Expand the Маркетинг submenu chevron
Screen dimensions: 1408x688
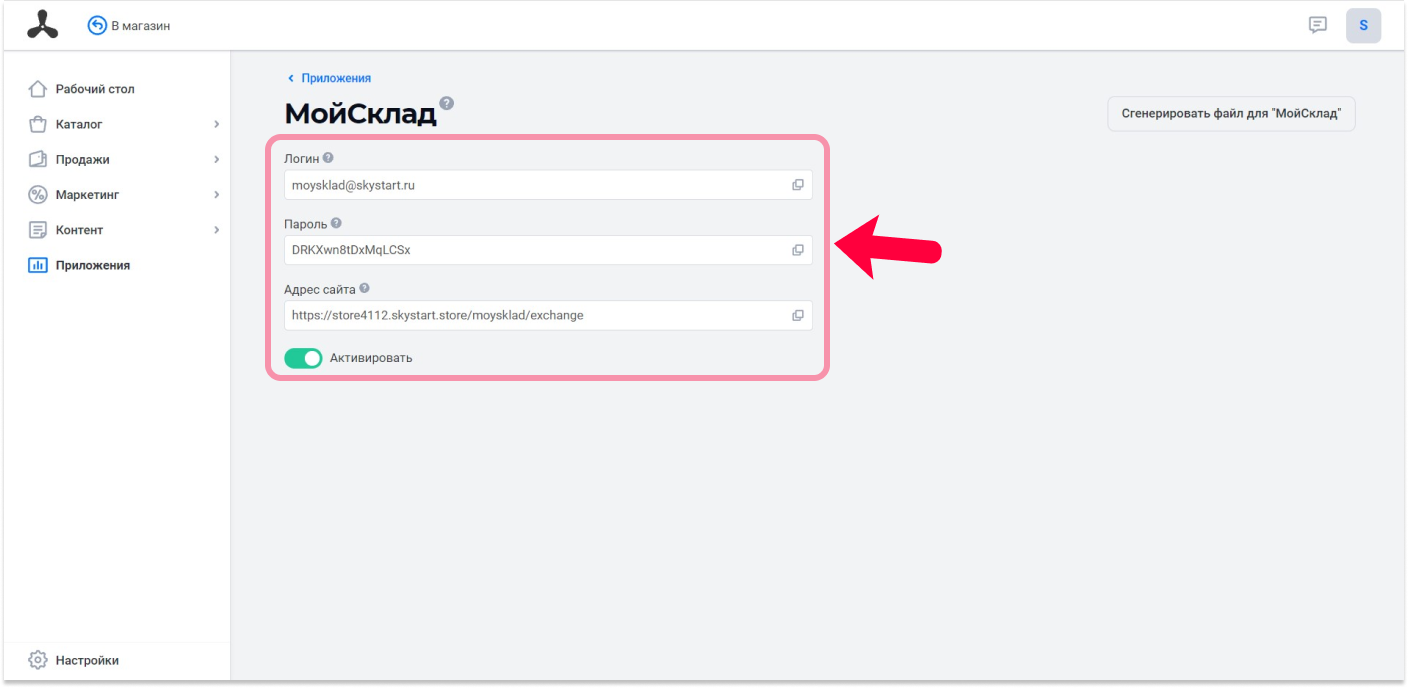[x=217, y=195]
